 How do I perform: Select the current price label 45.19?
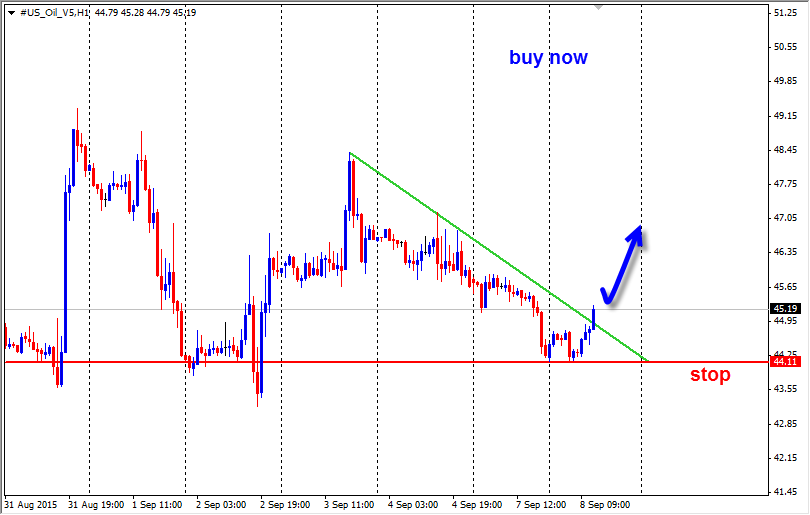coord(785,309)
